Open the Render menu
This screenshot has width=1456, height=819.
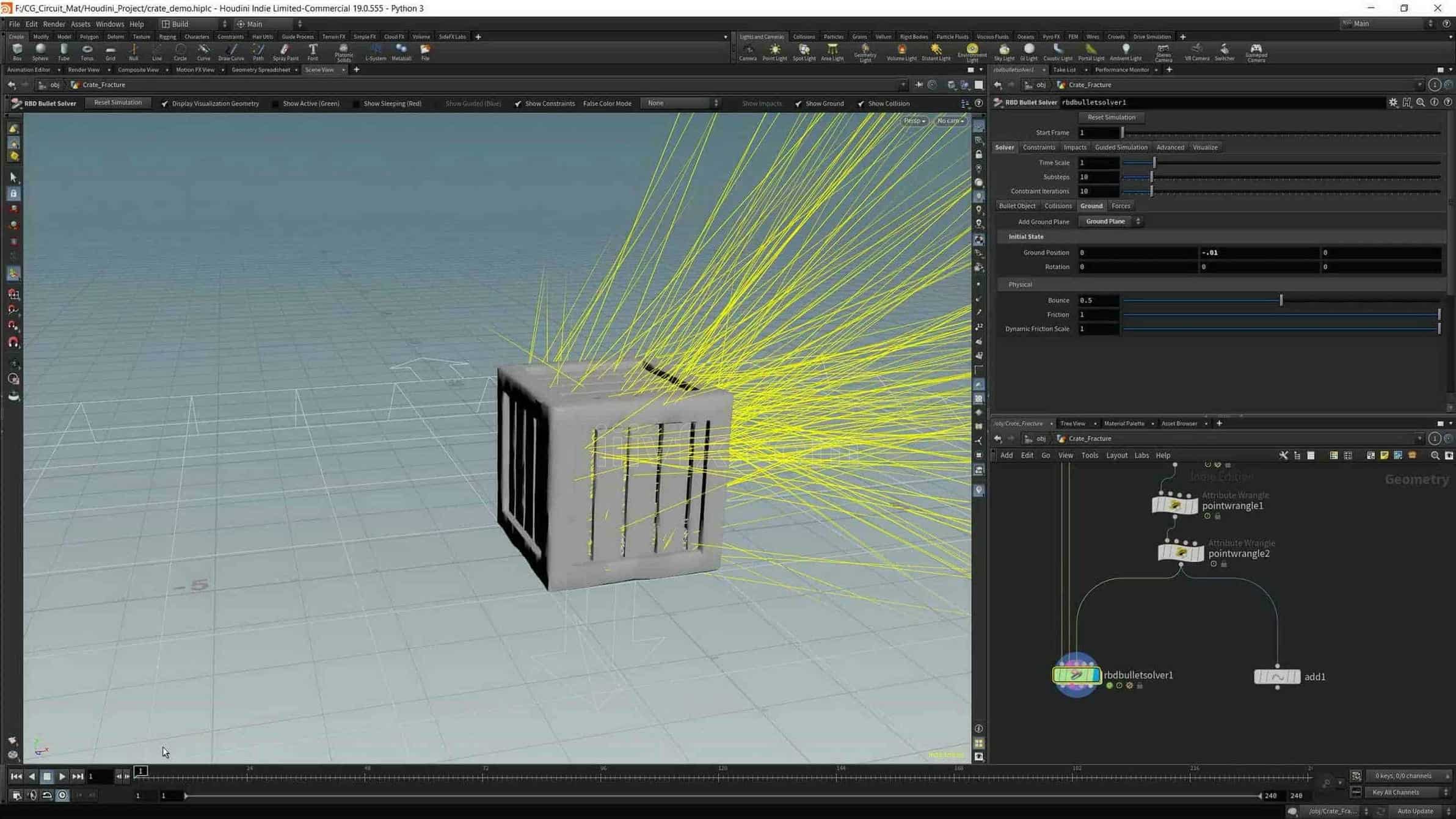pos(54,24)
